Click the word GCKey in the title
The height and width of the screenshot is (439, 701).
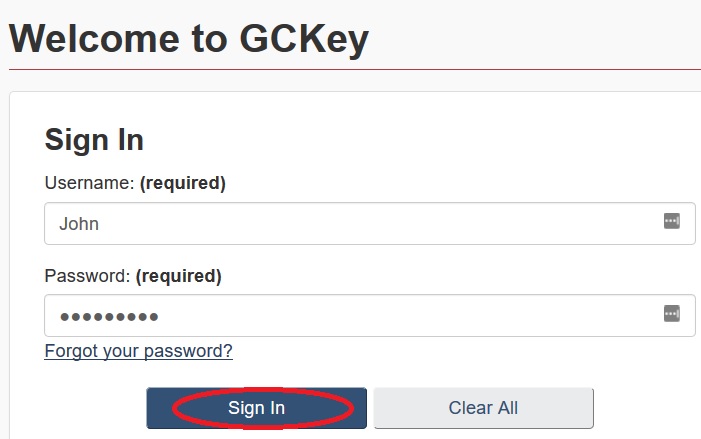(x=304, y=39)
